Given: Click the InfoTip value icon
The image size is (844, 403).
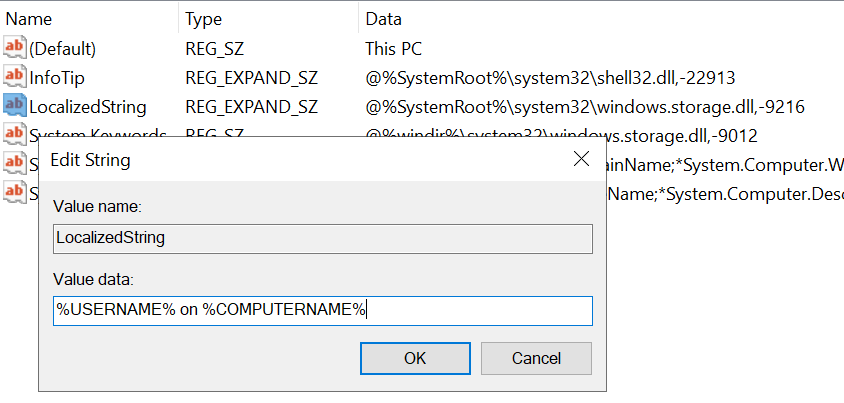Looking at the screenshot, I should click(14, 77).
